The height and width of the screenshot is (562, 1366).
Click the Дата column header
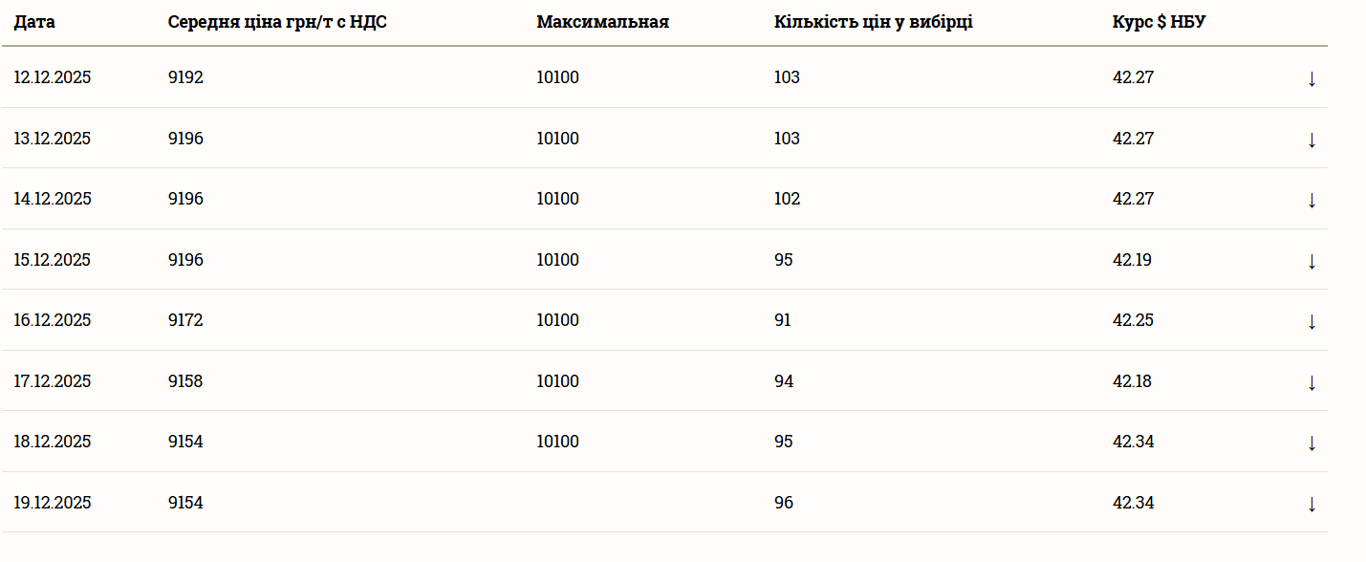tap(34, 22)
